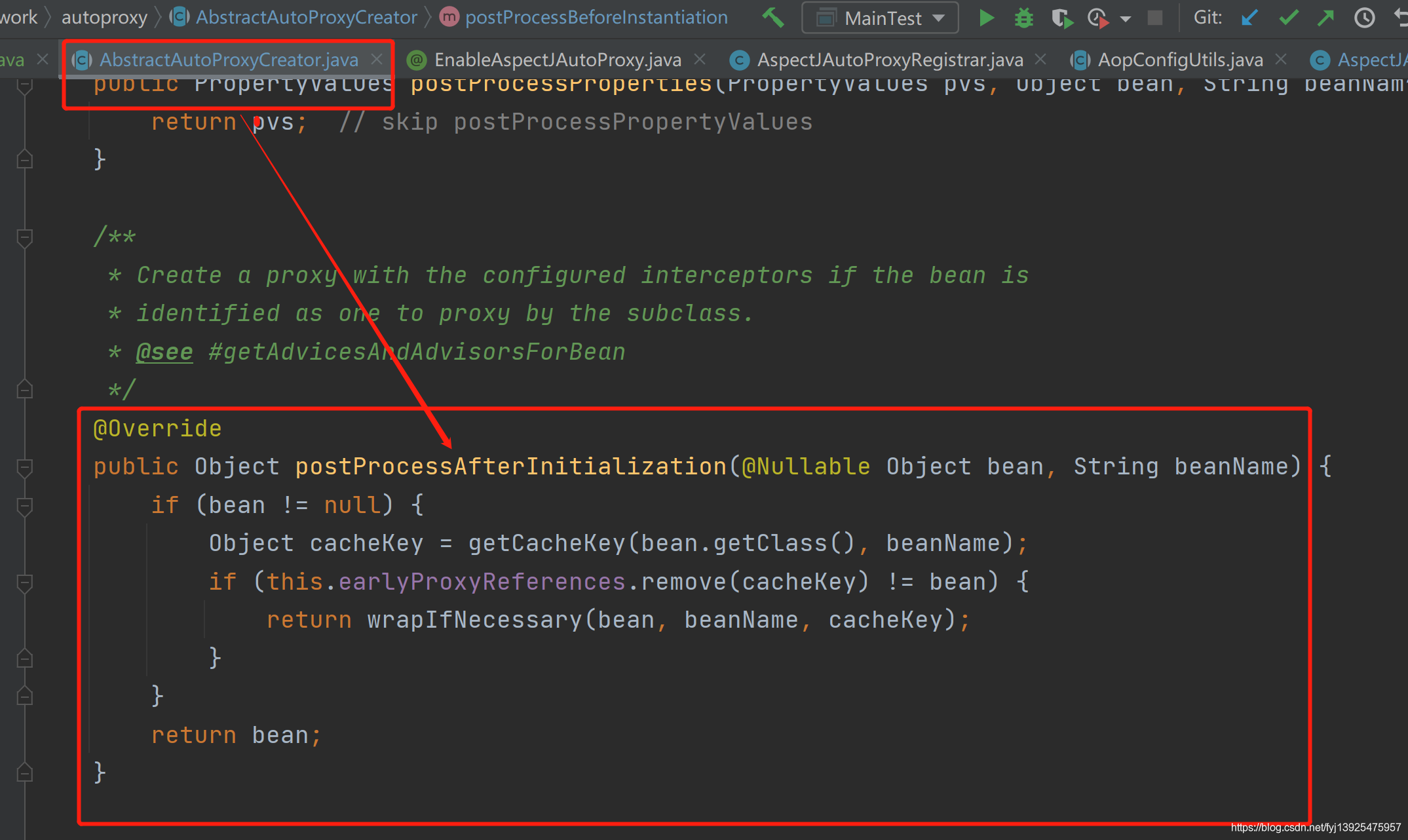
Task: Click #getAdvicesAndAdvisorsForBean reference
Action: tap(417, 352)
